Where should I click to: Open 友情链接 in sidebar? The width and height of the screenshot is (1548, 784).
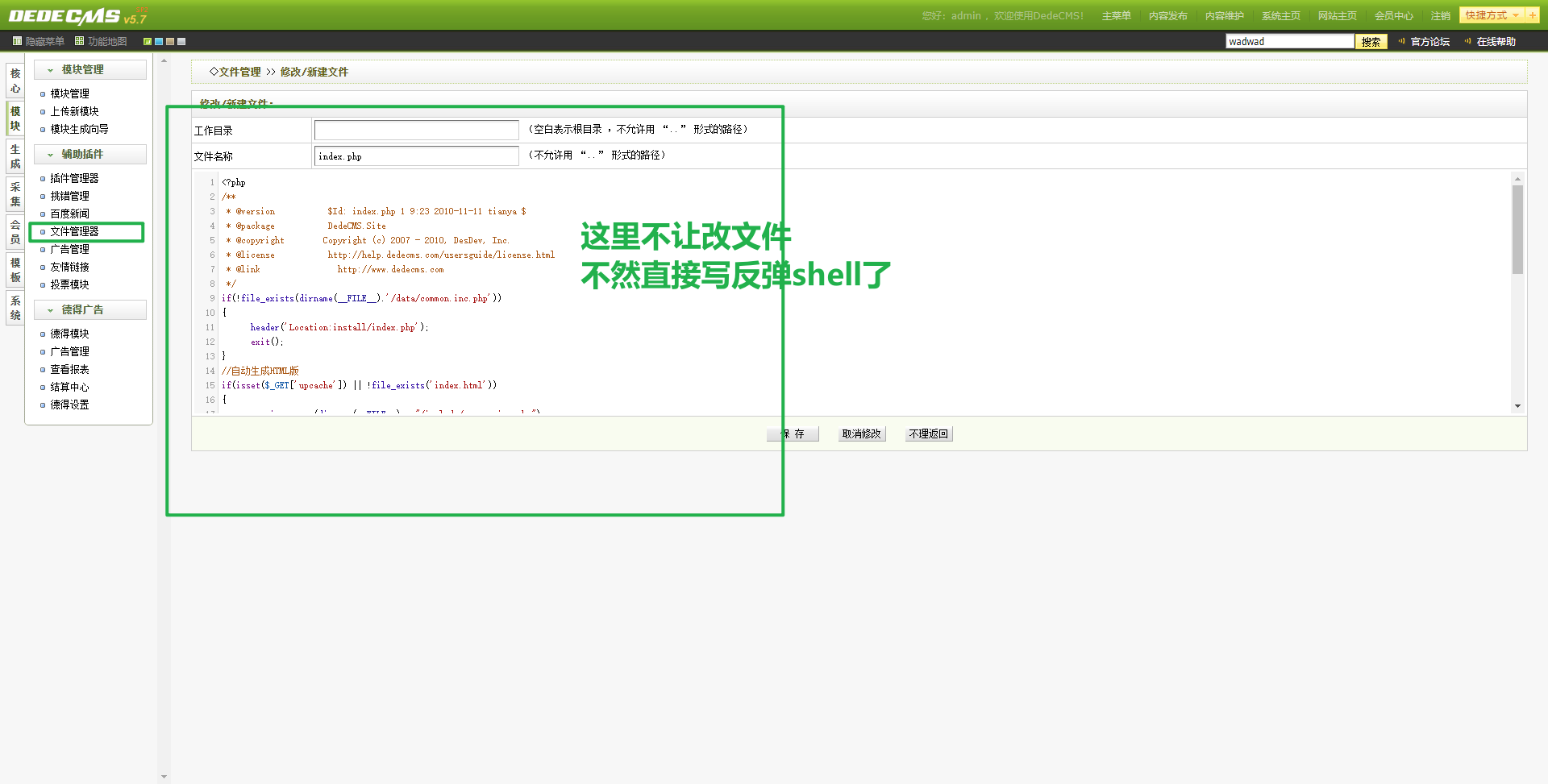coord(69,267)
